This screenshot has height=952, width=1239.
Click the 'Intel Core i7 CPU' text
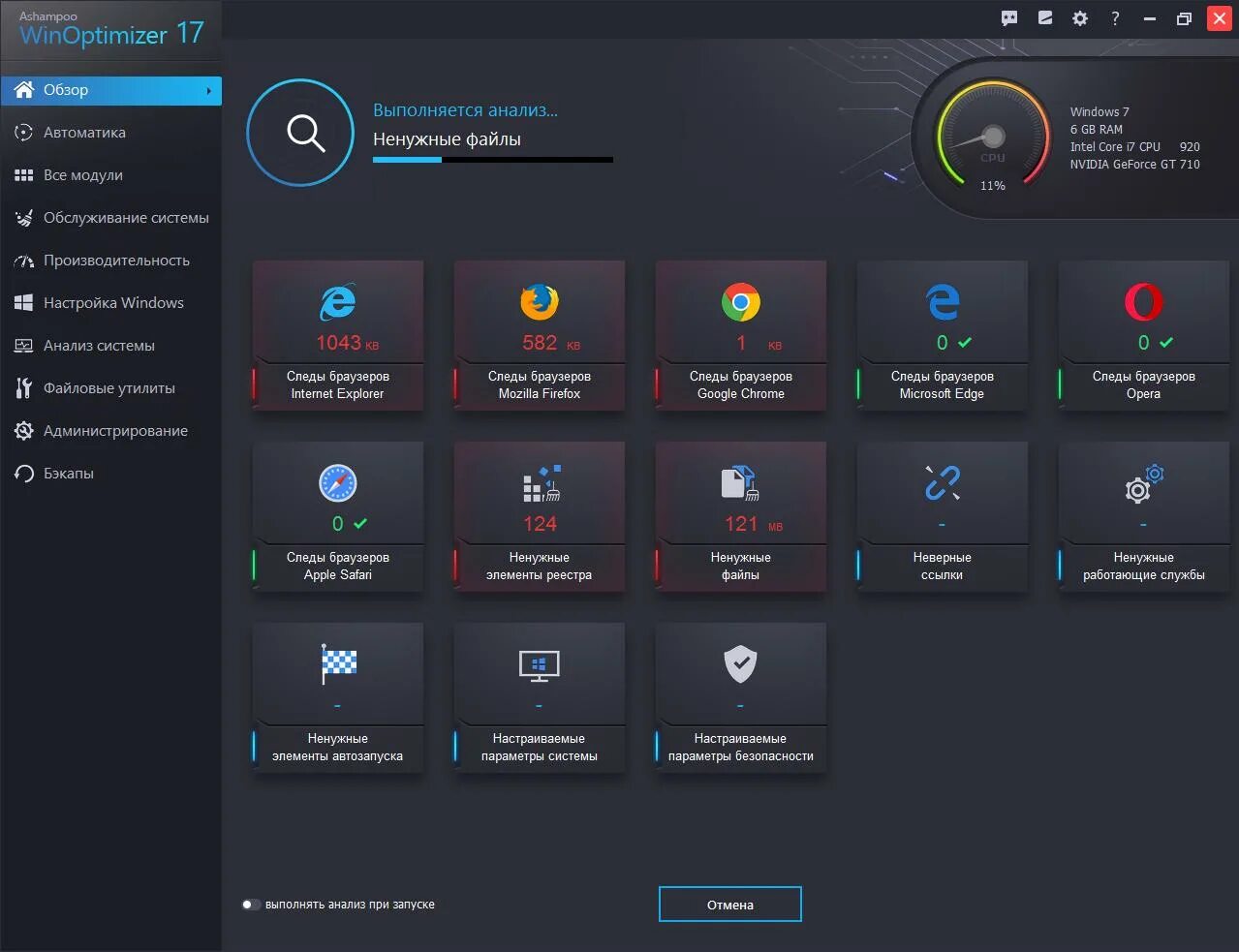(x=1115, y=147)
